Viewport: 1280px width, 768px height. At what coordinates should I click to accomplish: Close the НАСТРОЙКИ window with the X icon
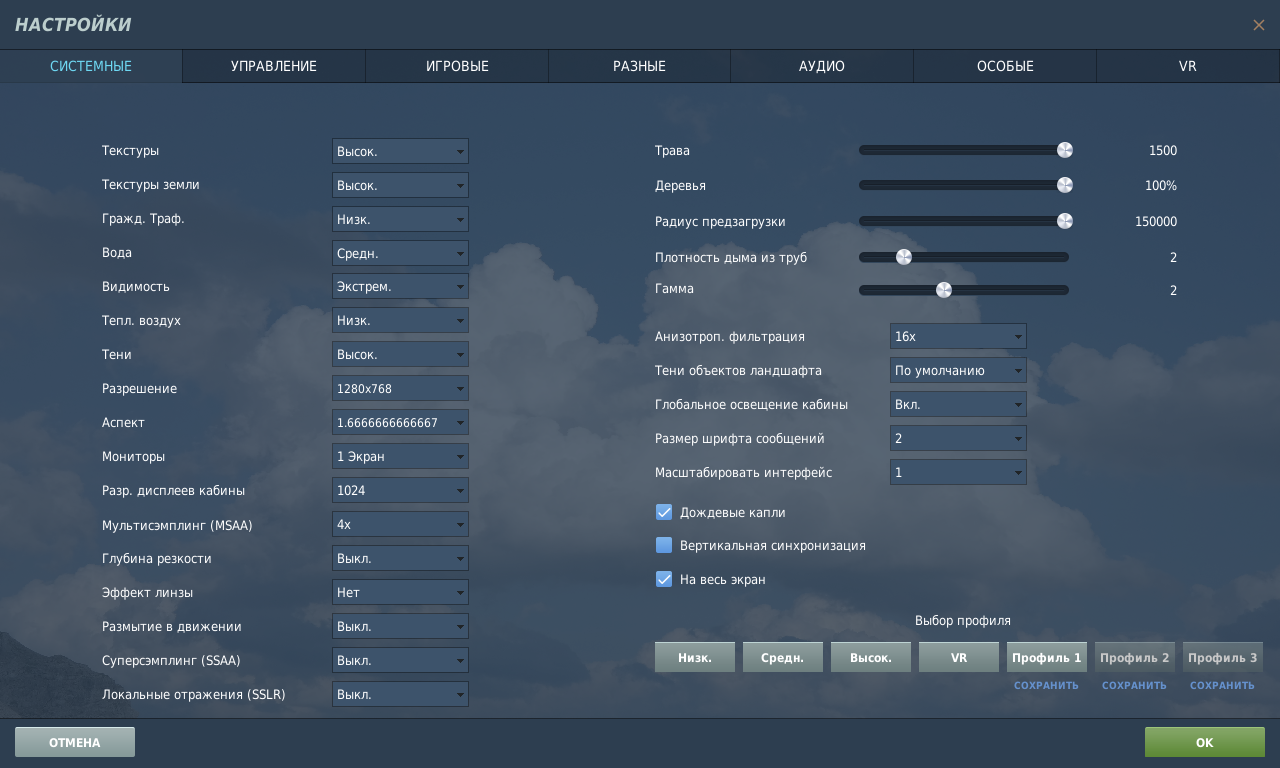(x=1258, y=25)
